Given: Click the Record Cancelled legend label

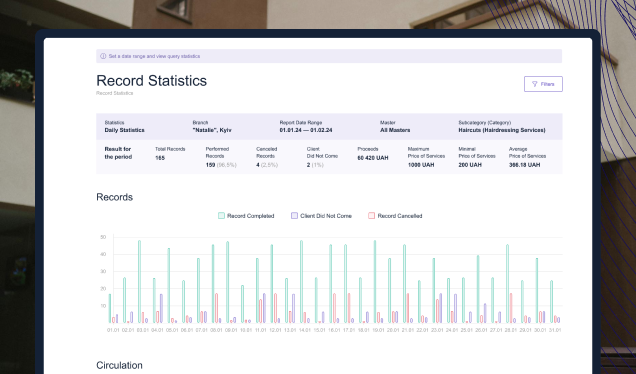Looking at the screenshot, I should click(x=400, y=216).
